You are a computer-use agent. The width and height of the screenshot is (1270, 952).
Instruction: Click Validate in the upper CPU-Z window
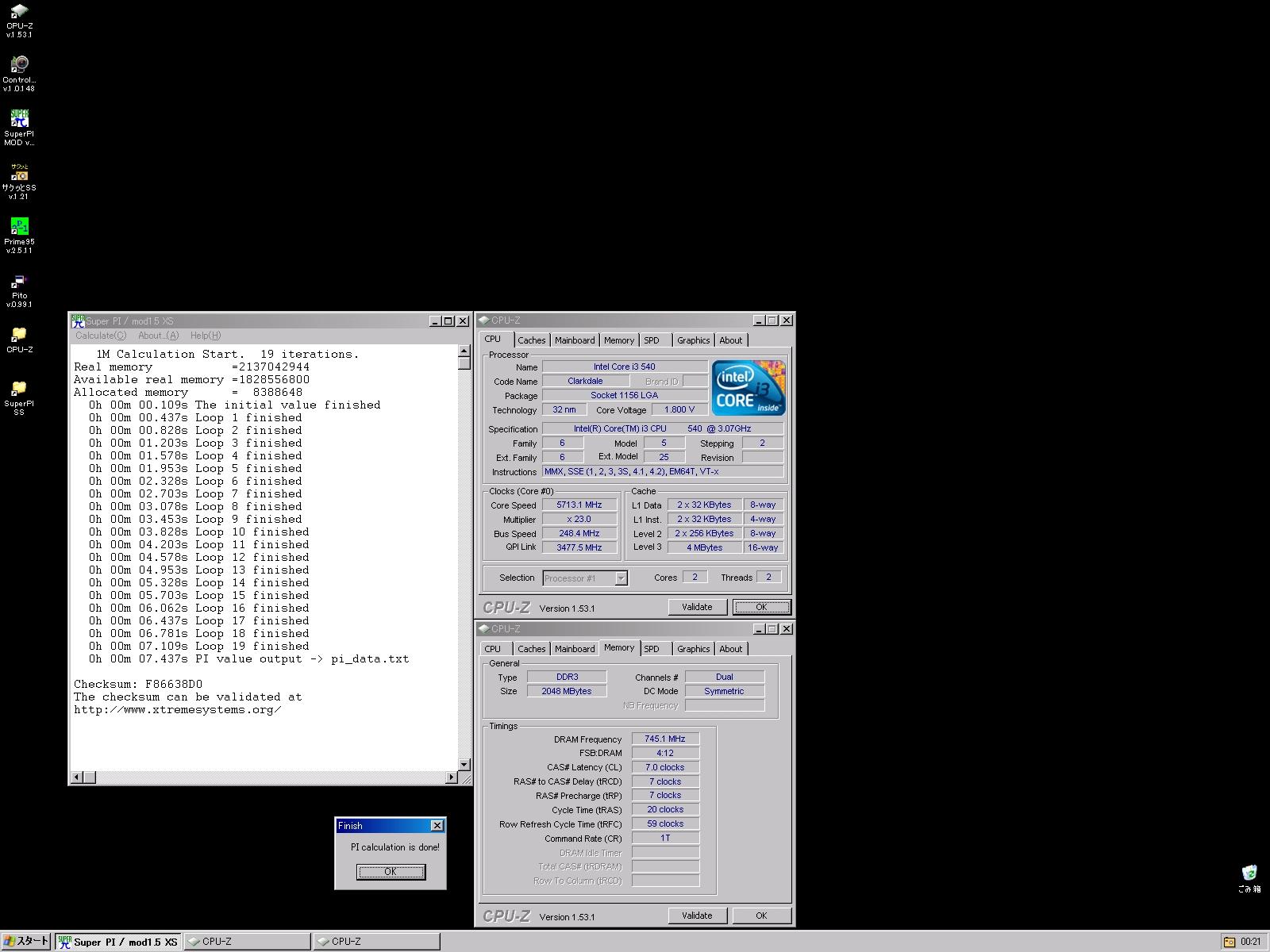click(697, 607)
